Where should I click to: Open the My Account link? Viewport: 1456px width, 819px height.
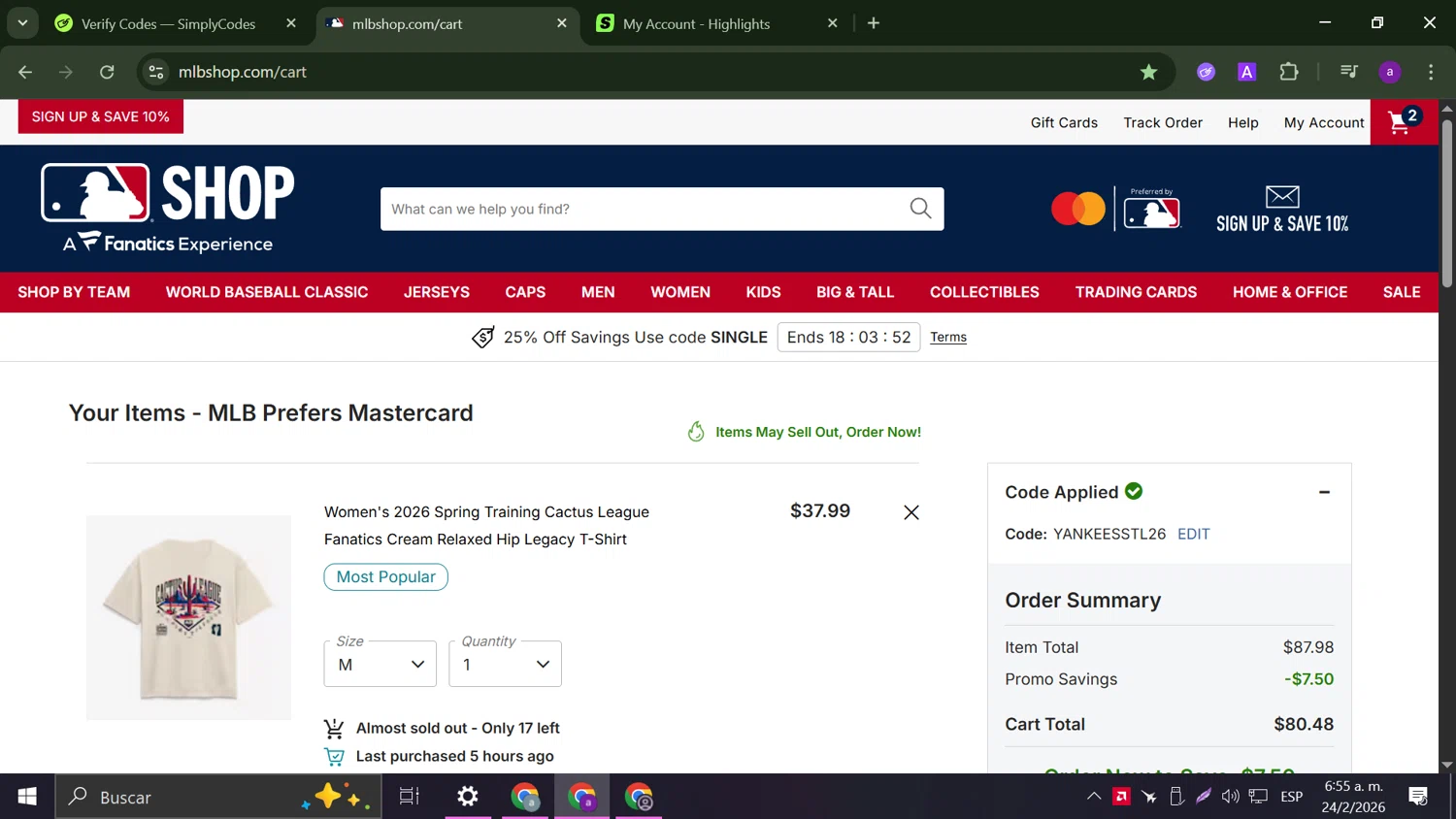tap(1324, 122)
